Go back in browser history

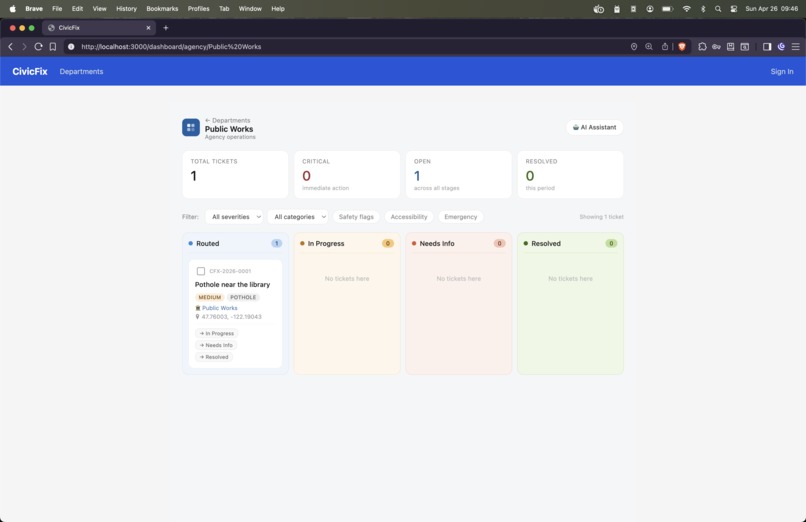pos(10,47)
